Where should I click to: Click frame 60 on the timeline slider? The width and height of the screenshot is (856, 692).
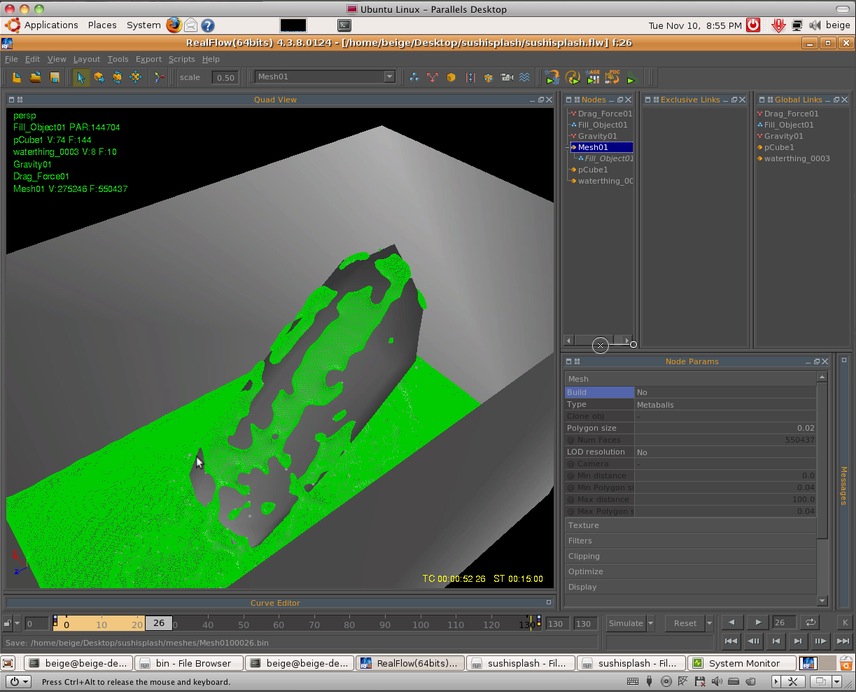point(279,624)
